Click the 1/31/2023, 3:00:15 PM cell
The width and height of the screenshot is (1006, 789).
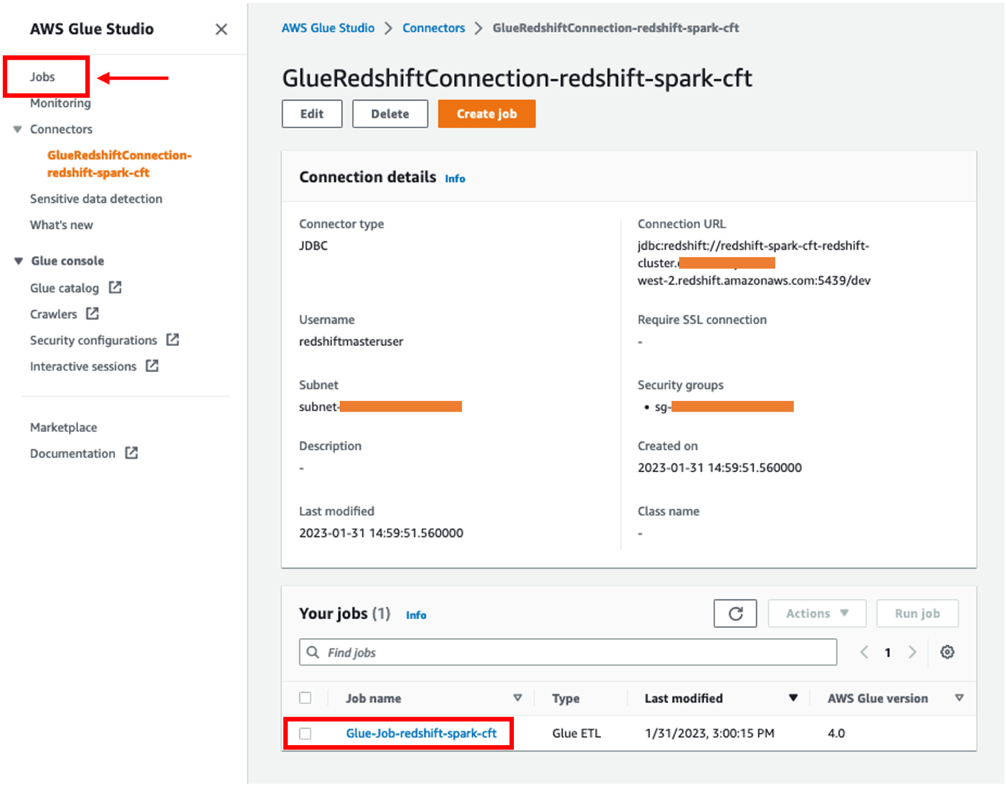point(710,733)
